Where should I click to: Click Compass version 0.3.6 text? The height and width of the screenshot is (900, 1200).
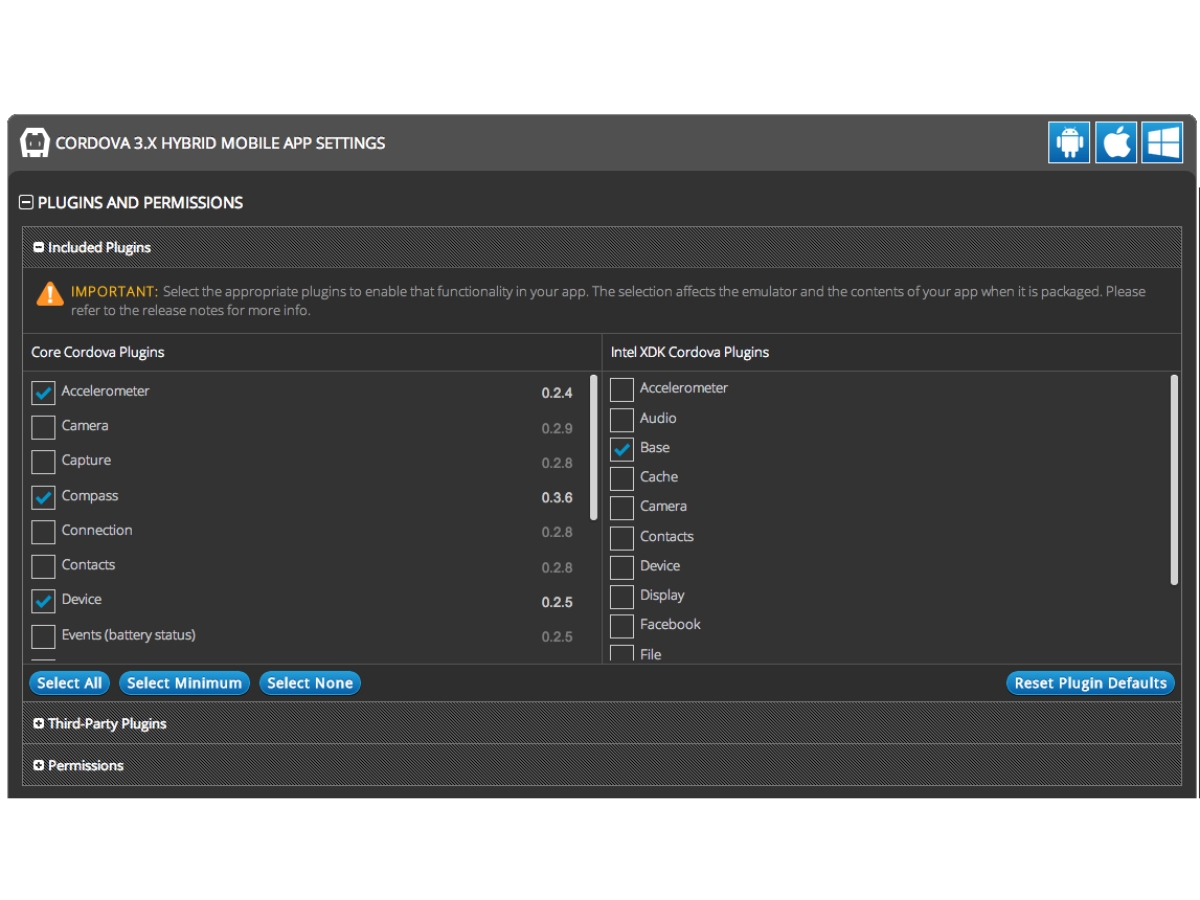(x=557, y=498)
